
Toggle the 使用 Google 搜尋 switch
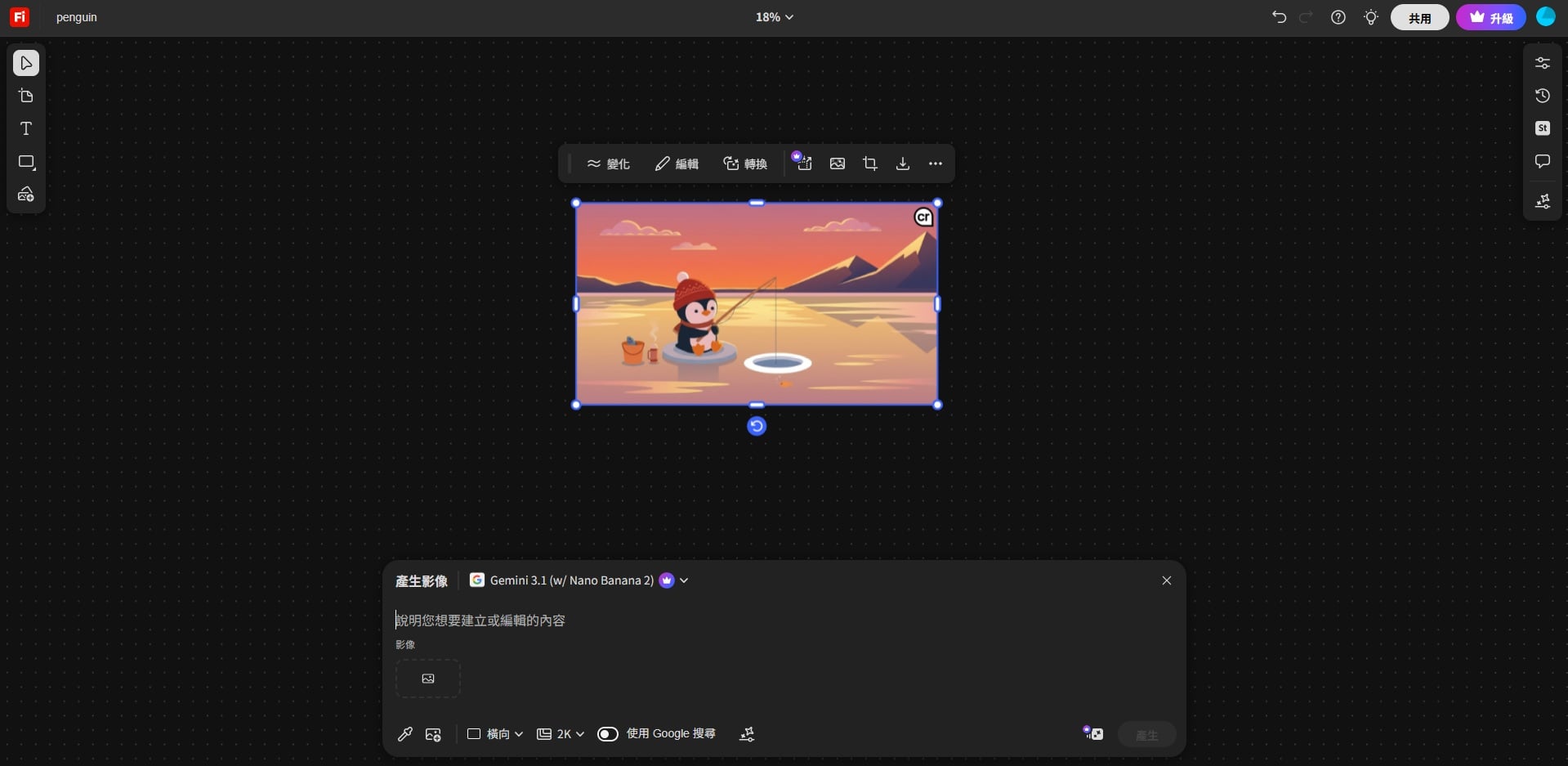pyautogui.click(x=607, y=734)
